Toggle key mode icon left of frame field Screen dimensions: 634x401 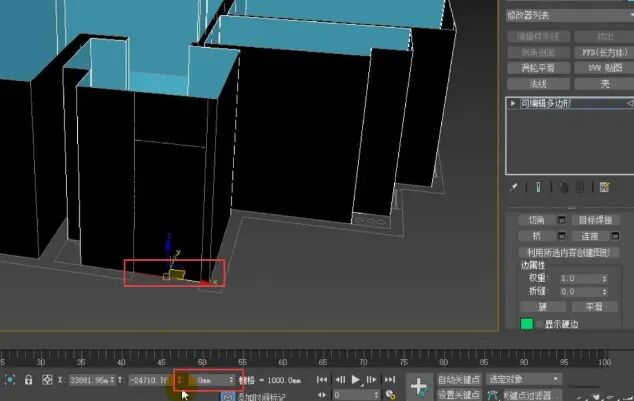[x=322, y=395]
